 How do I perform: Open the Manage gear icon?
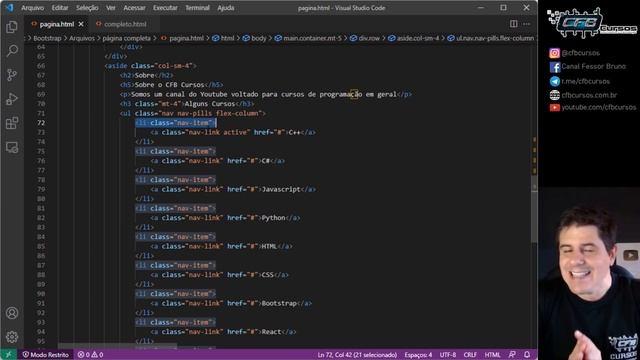tap(12, 337)
